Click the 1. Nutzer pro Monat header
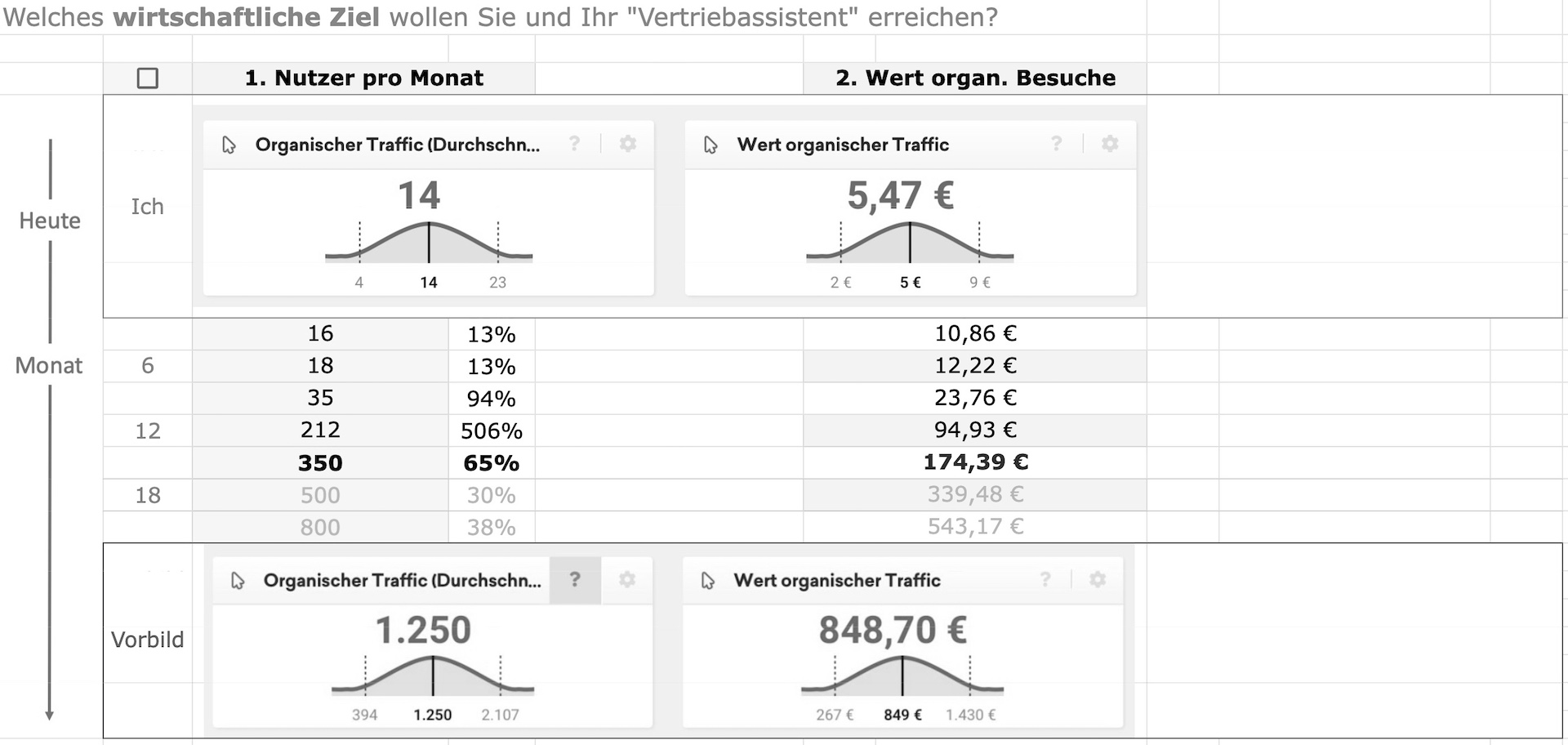1568x745 pixels. pos(364,78)
